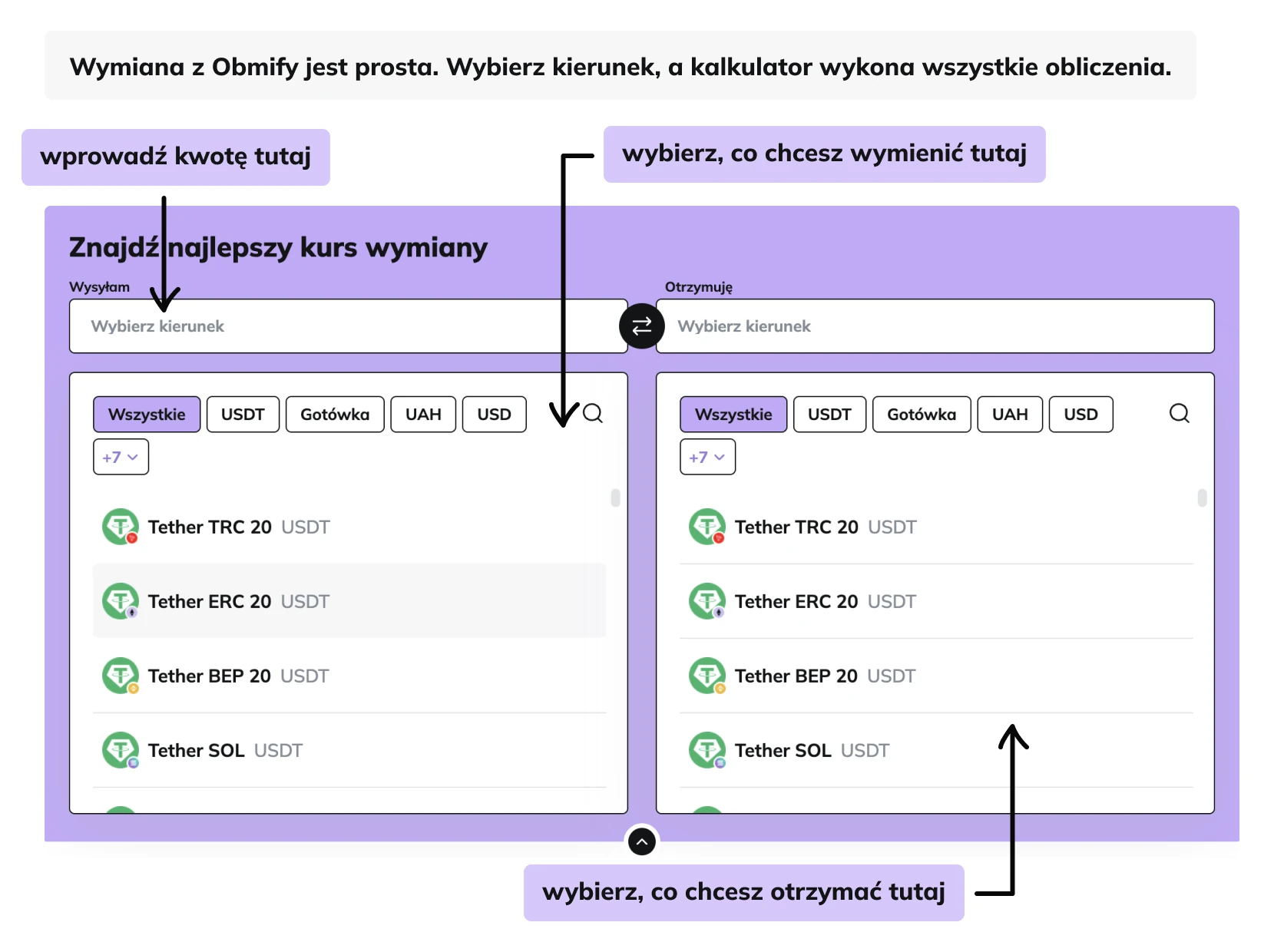Click the Wysyłam list scrollbar handle
The height and width of the screenshot is (952, 1284).
click(x=615, y=498)
